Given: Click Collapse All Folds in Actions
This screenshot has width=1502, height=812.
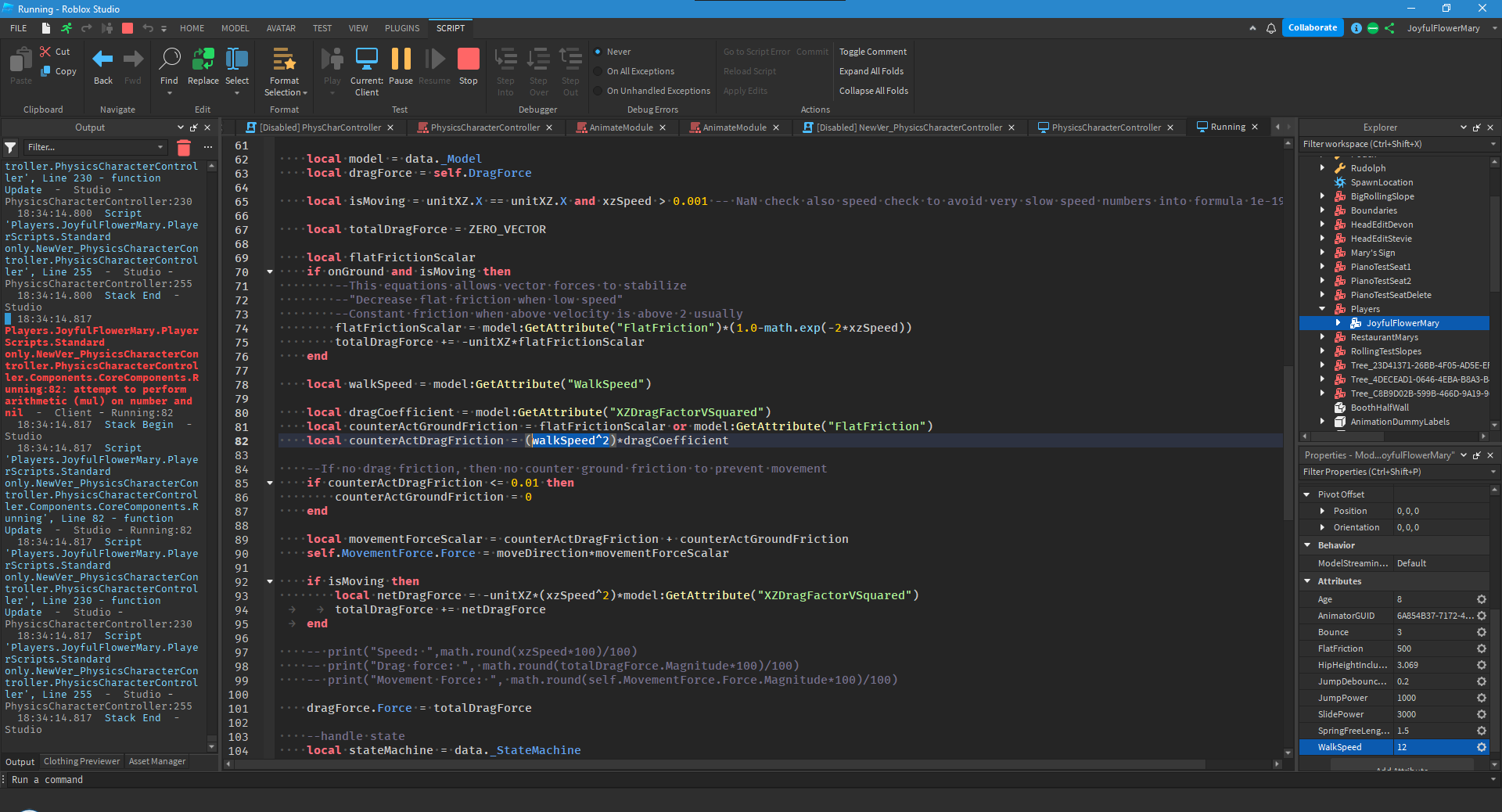Looking at the screenshot, I should coord(872,90).
